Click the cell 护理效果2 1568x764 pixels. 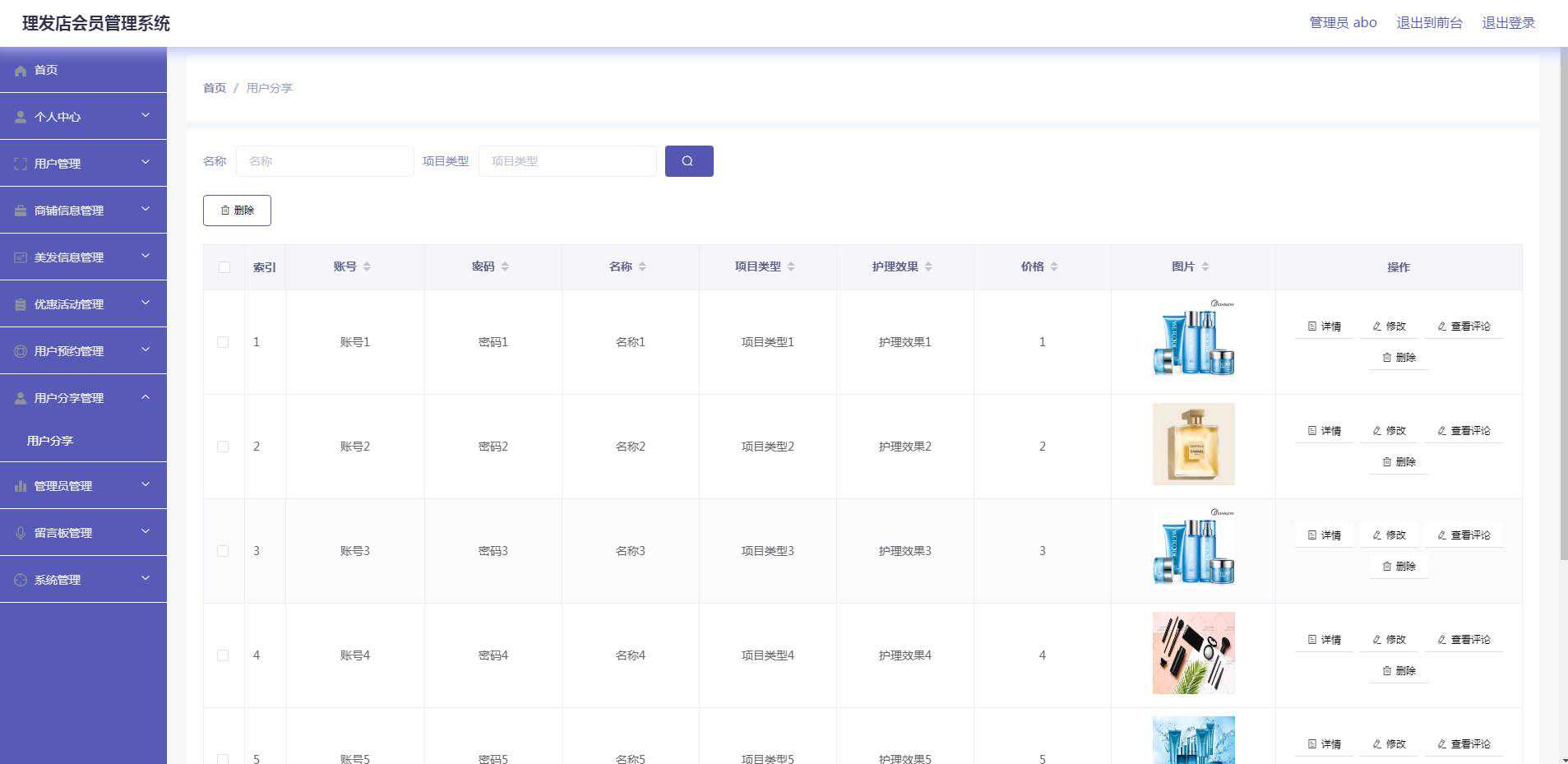(904, 447)
